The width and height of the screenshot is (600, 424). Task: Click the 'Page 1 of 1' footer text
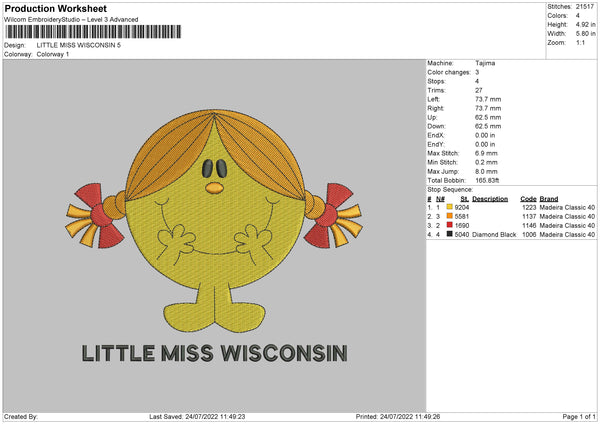[x=579, y=416]
